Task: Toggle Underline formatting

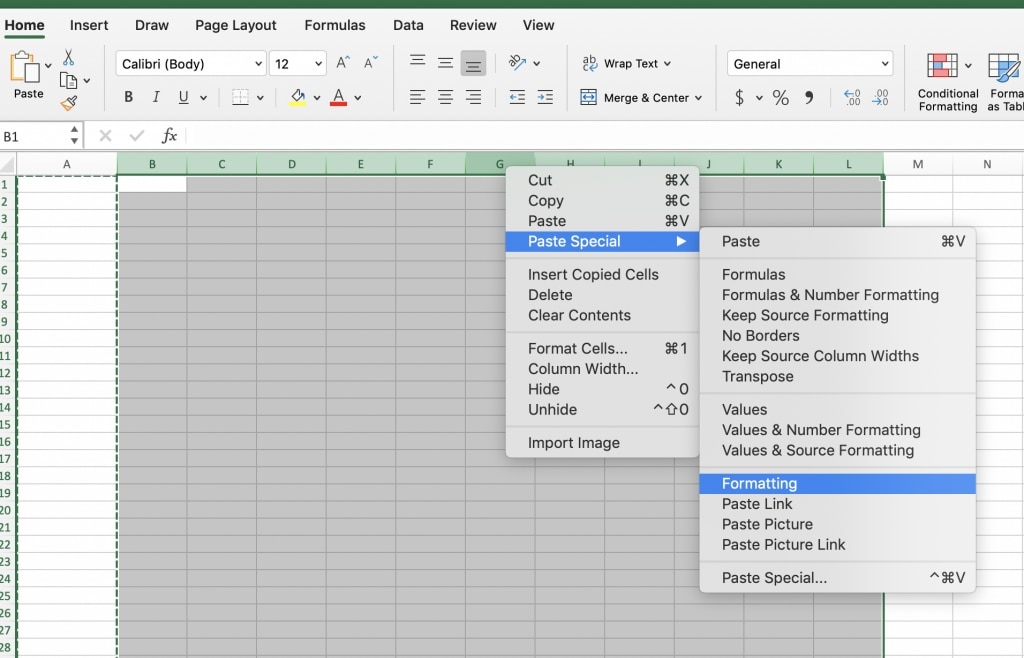Action: tap(181, 97)
